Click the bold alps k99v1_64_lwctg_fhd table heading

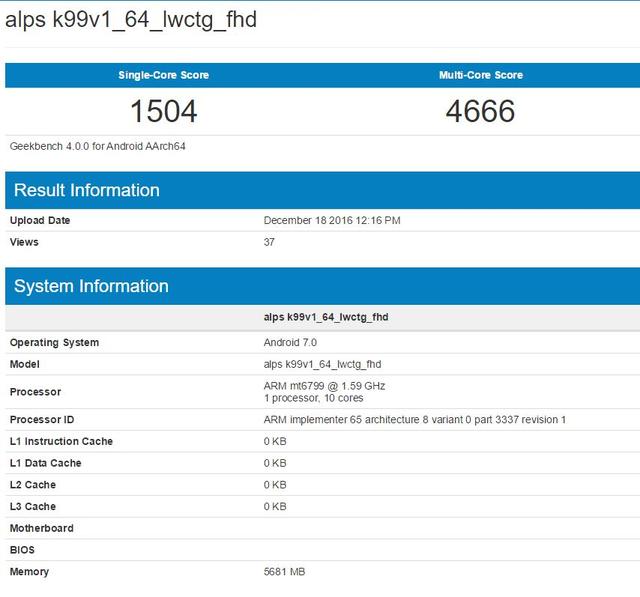point(326,317)
